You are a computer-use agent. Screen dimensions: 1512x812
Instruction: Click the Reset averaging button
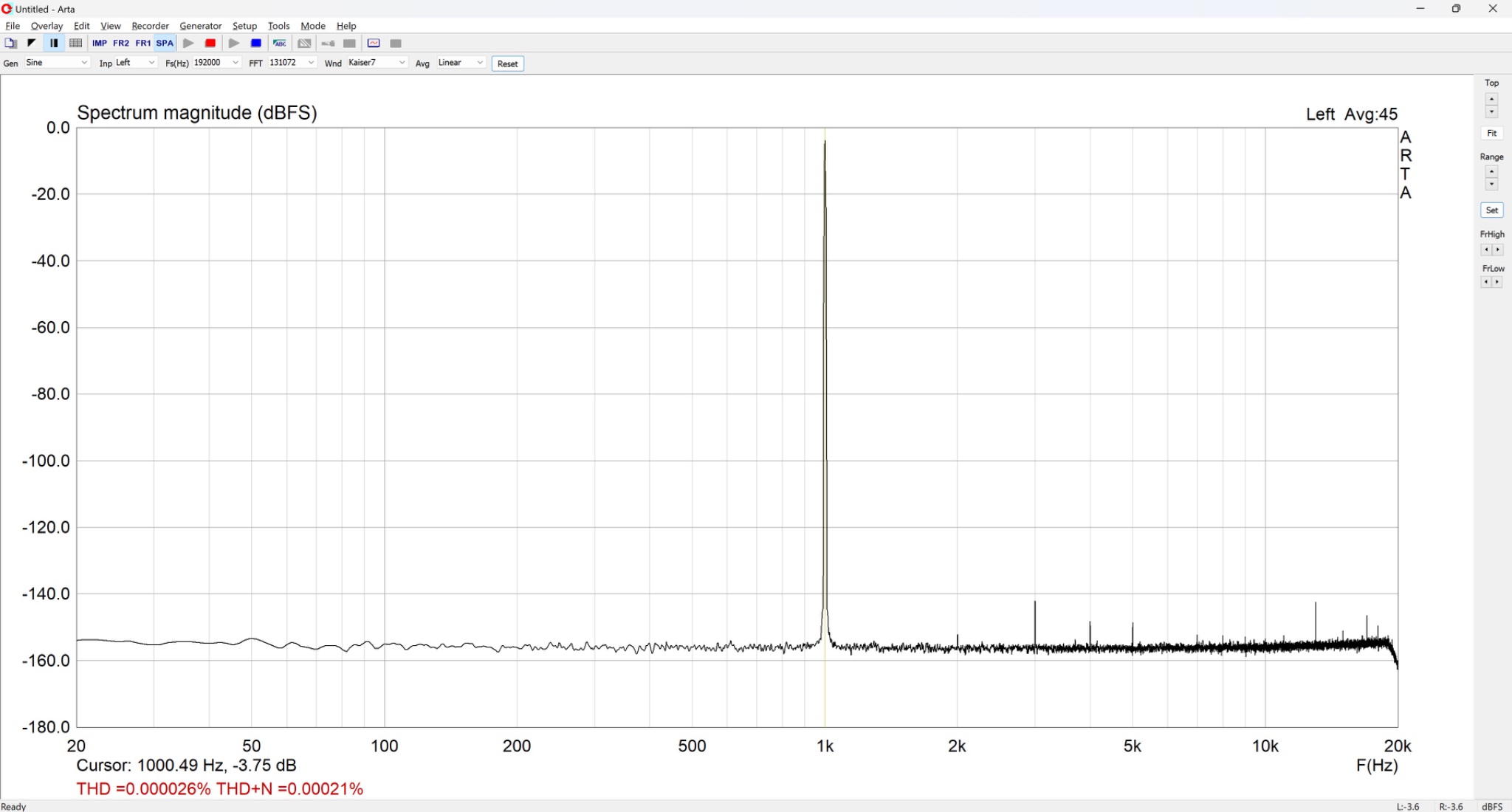click(508, 64)
